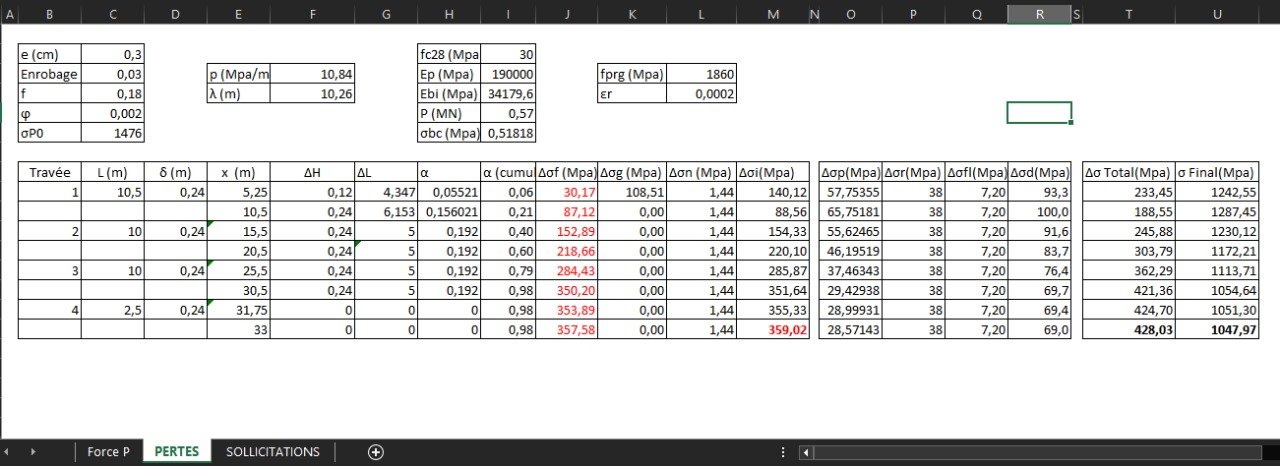Select the Δσ Total(Mpa) header cell
This screenshot has height=466, width=1280.
[x=1128, y=172]
